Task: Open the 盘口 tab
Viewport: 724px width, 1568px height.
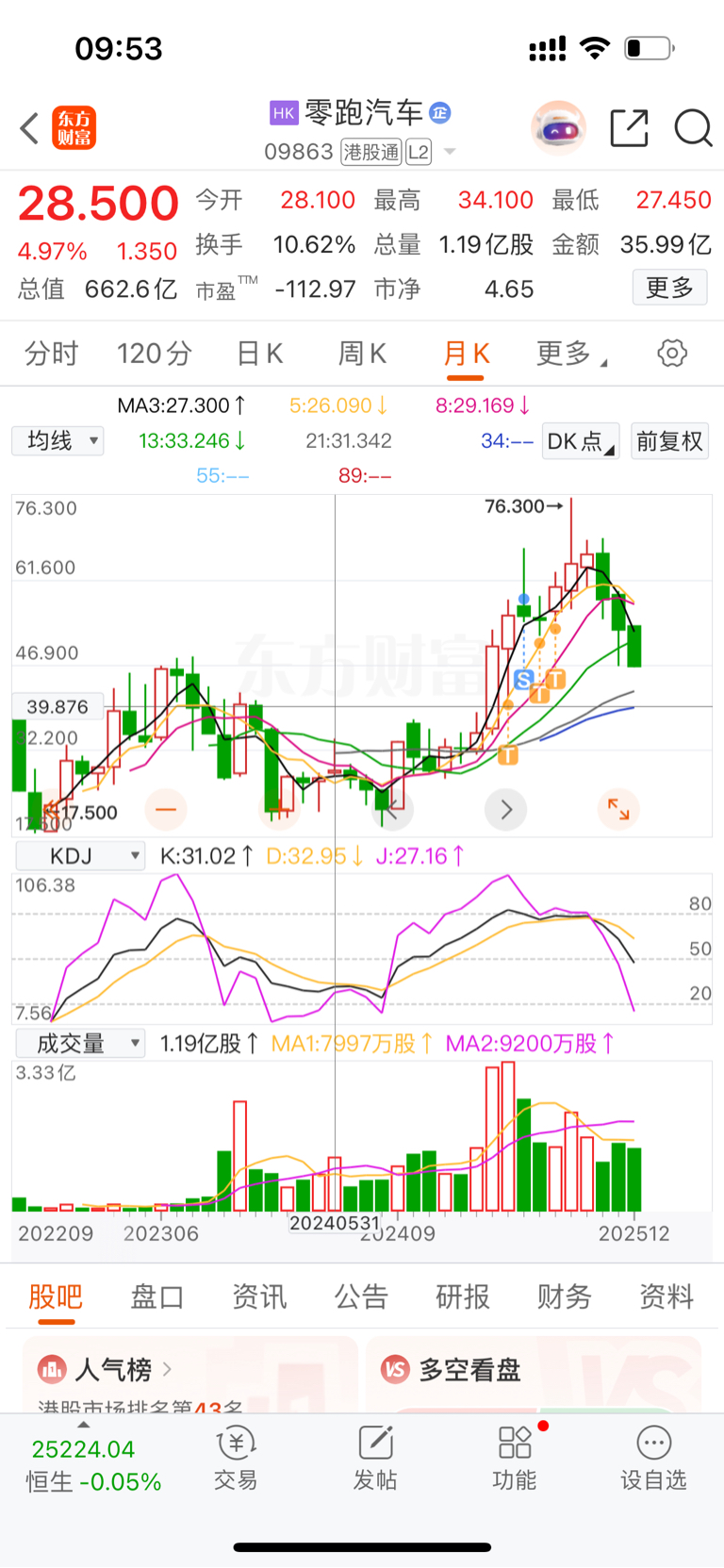Action: [x=157, y=1296]
